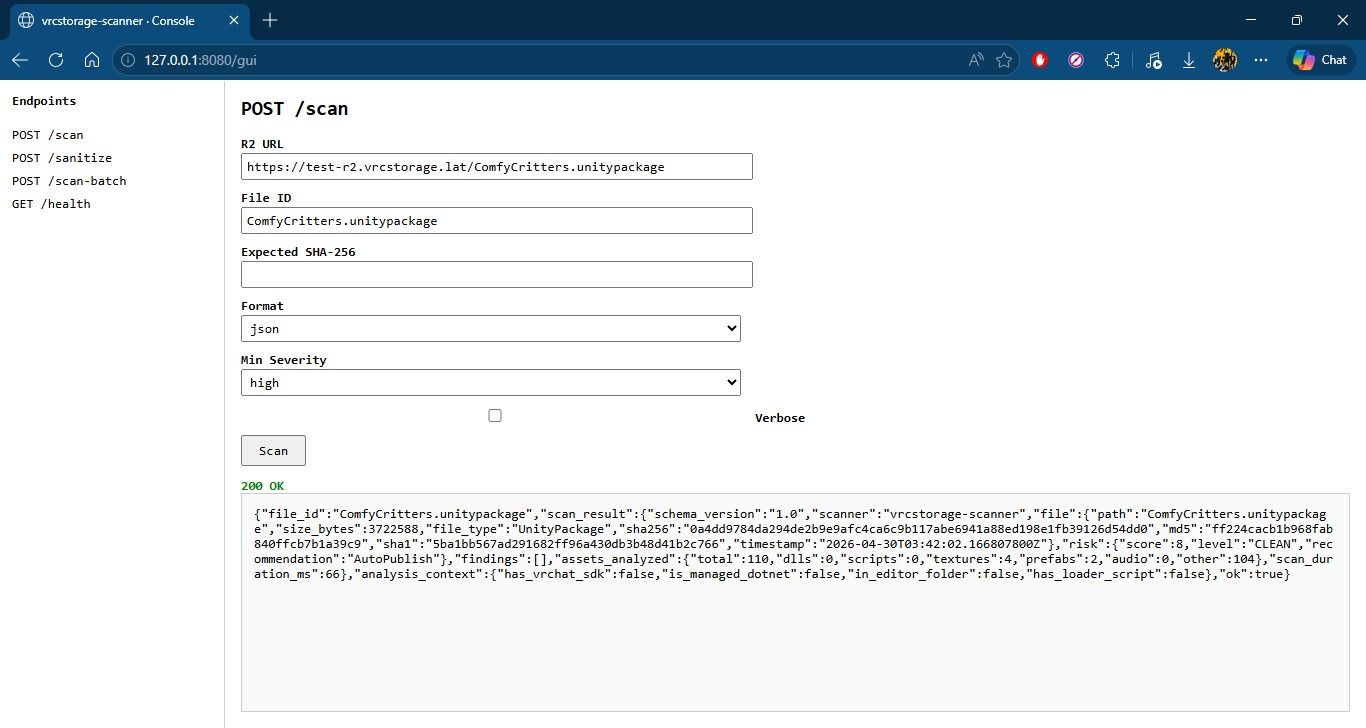Expand the Min Severity dropdown
Viewport: 1366px width, 728px height.
pos(491,382)
